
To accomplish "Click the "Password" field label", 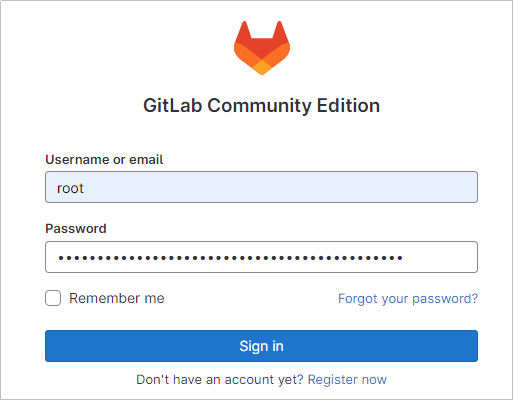I will click(76, 229).
